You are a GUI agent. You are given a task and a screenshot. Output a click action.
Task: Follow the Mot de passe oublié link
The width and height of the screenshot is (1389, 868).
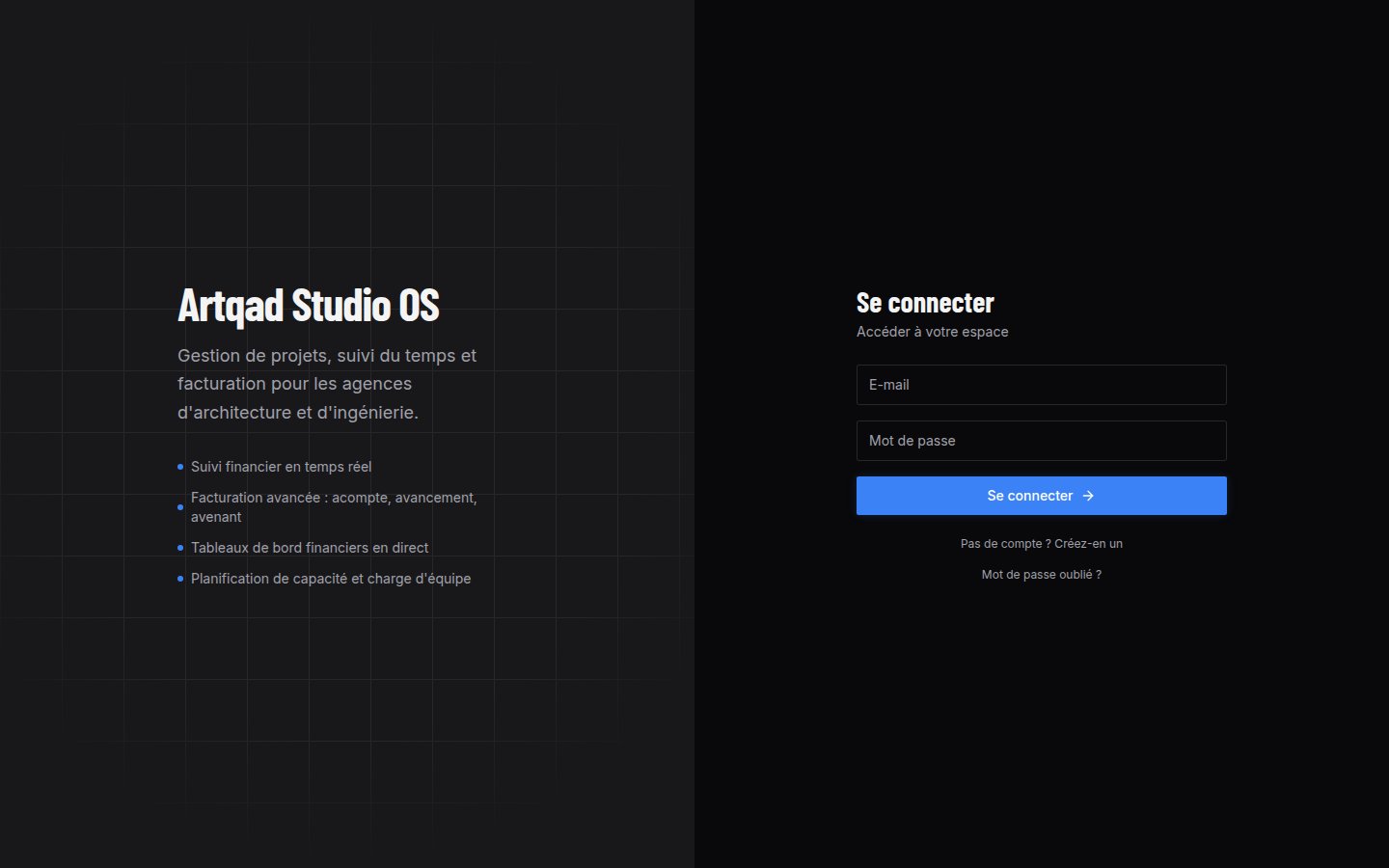[x=1041, y=575]
